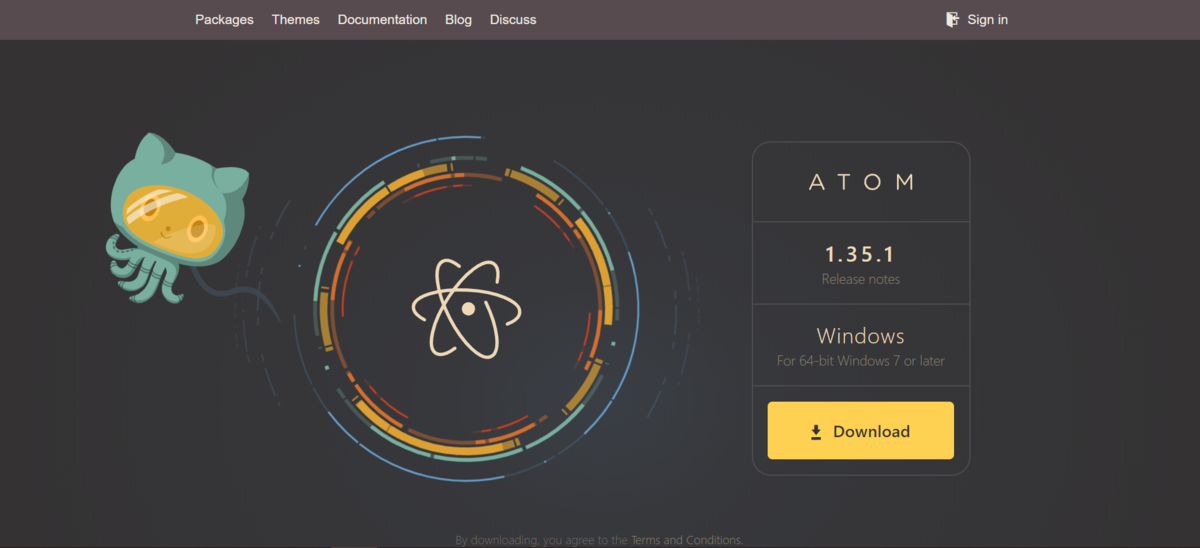Open the Discuss forum link

click(513, 19)
